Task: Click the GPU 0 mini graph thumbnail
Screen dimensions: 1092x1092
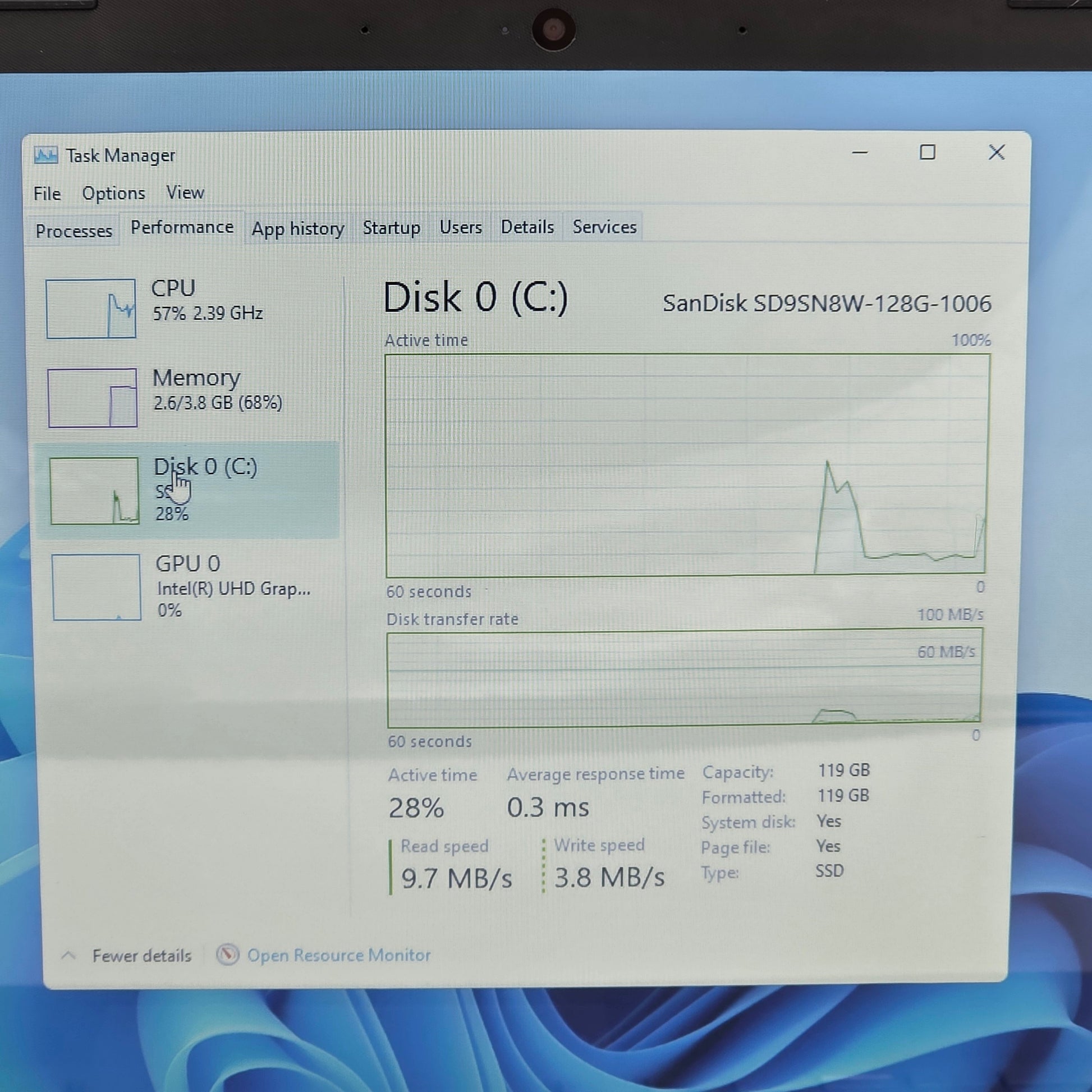Action: [x=97, y=588]
